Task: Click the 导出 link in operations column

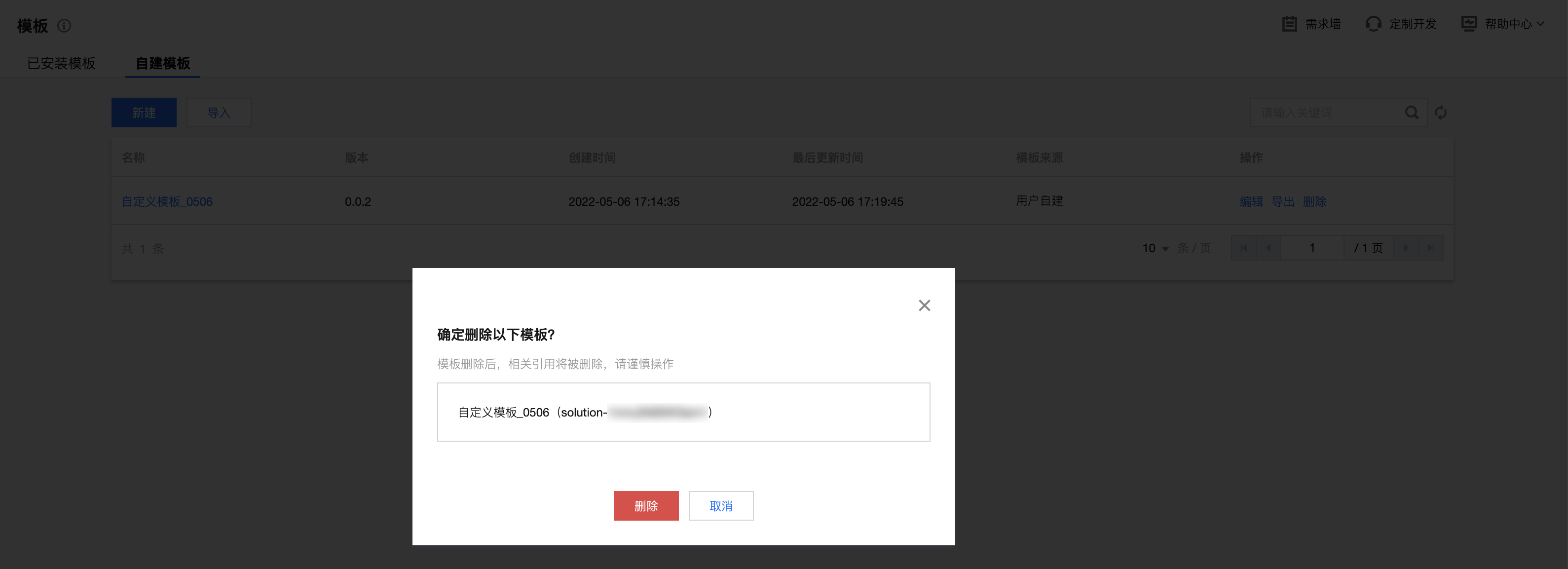Action: 1282,201
